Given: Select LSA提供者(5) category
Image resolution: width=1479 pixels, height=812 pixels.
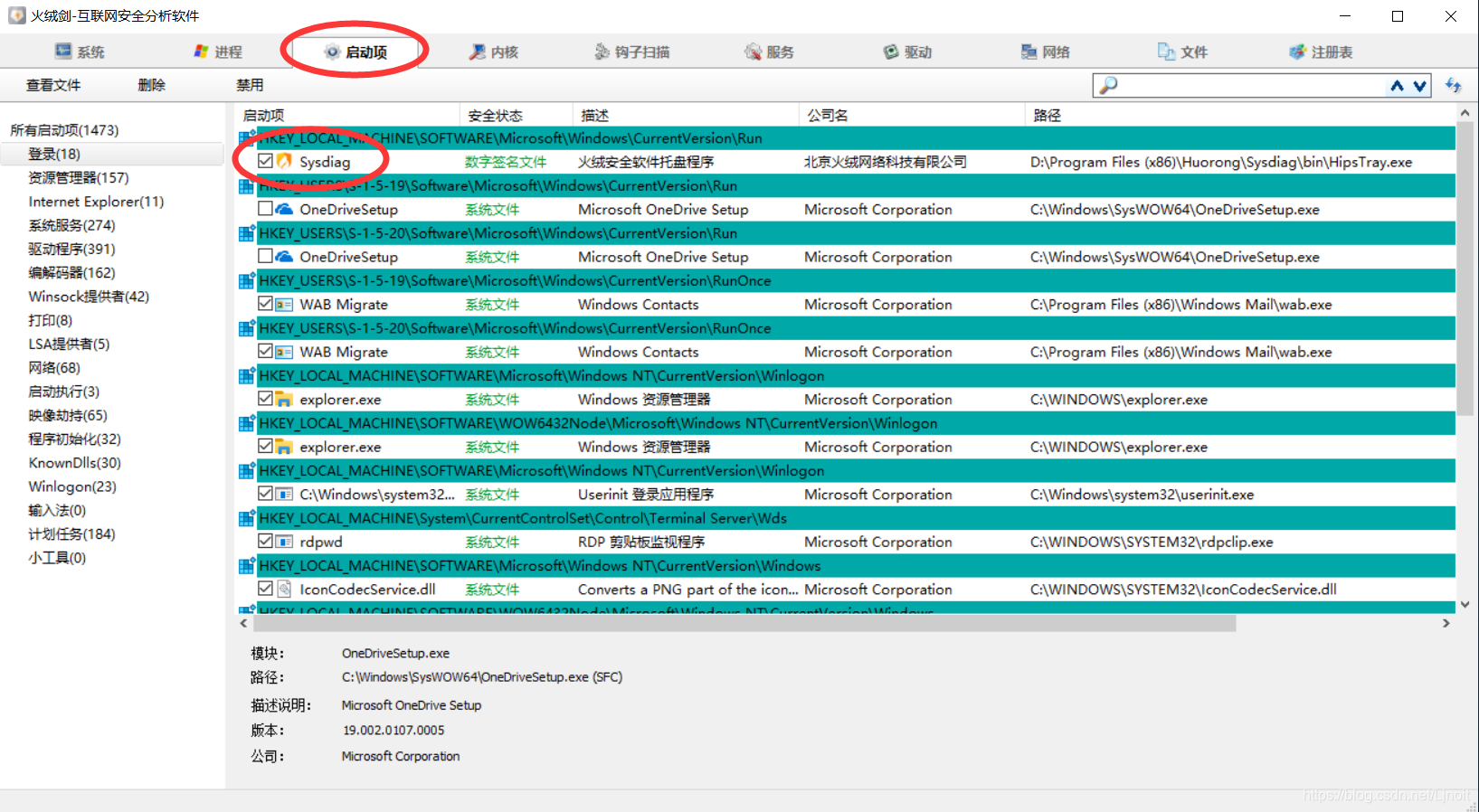Looking at the screenshot, I should coord(69,344).
